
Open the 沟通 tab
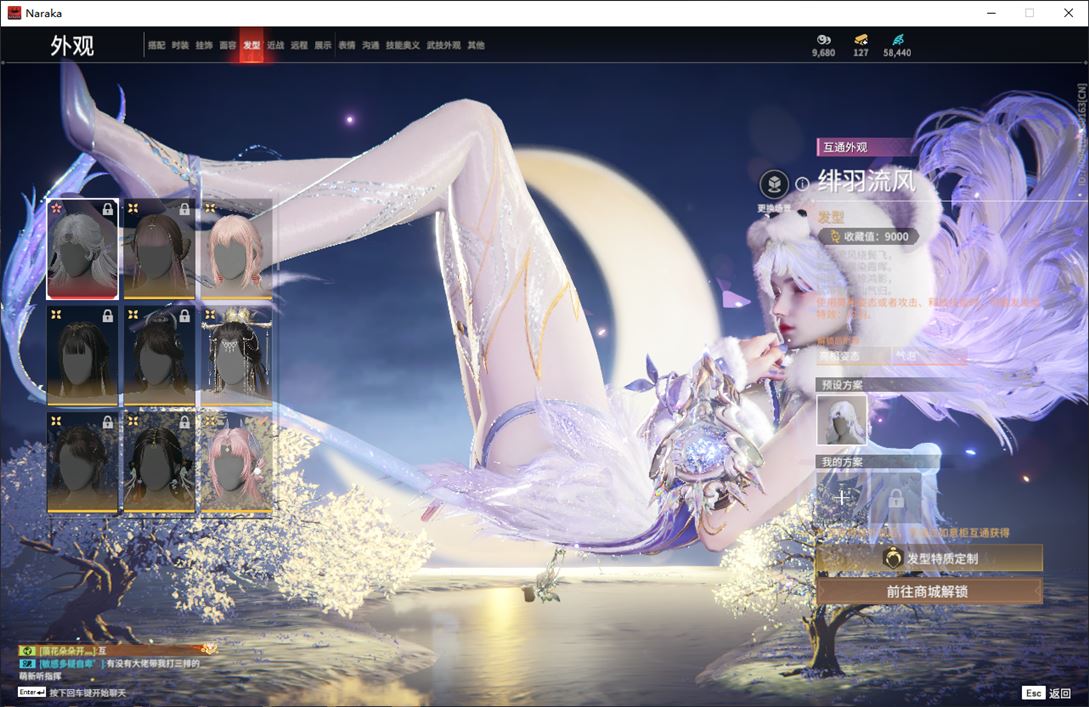[x=370, y=45]
